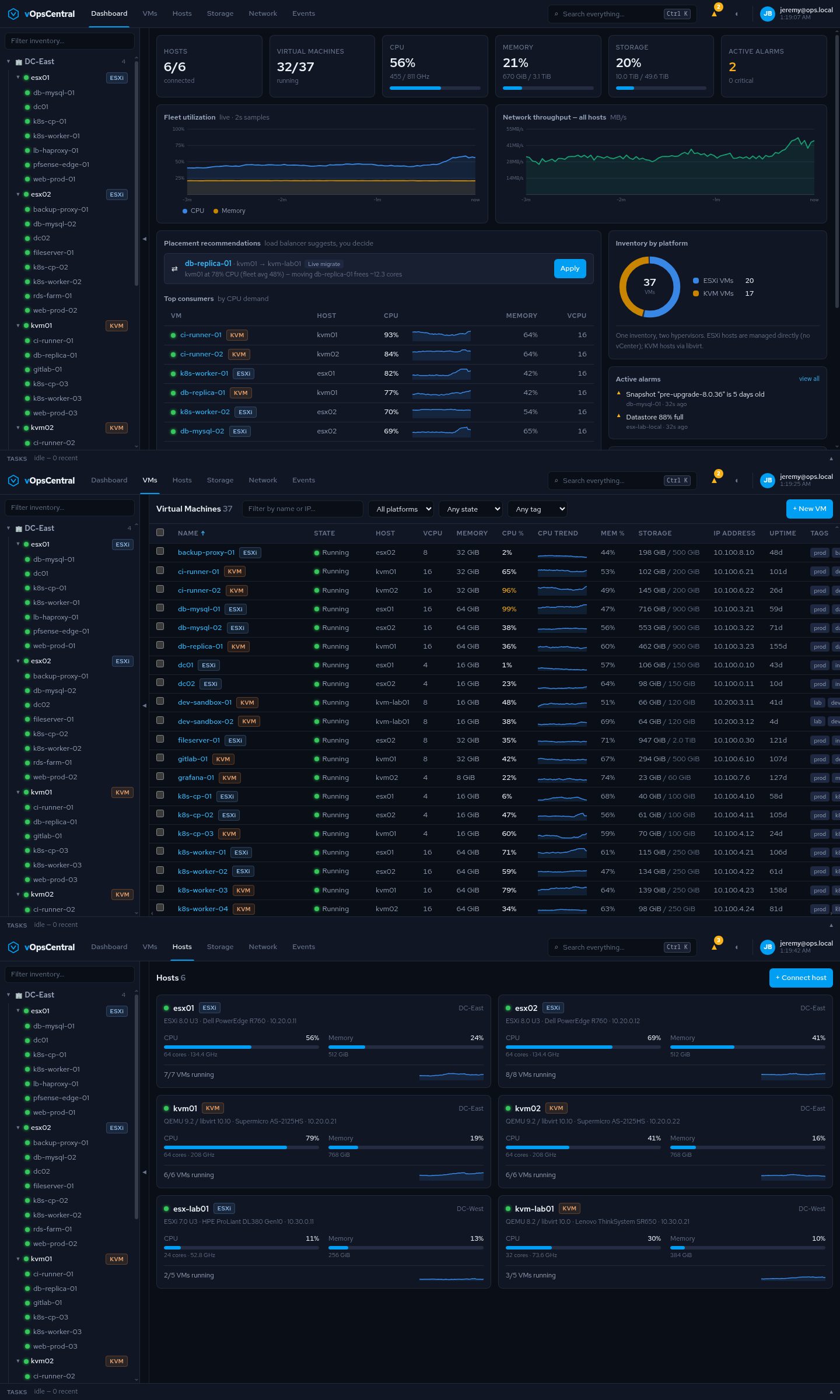Collapse DC-East tree node in Hosts view sidebar

coord(9,995)
